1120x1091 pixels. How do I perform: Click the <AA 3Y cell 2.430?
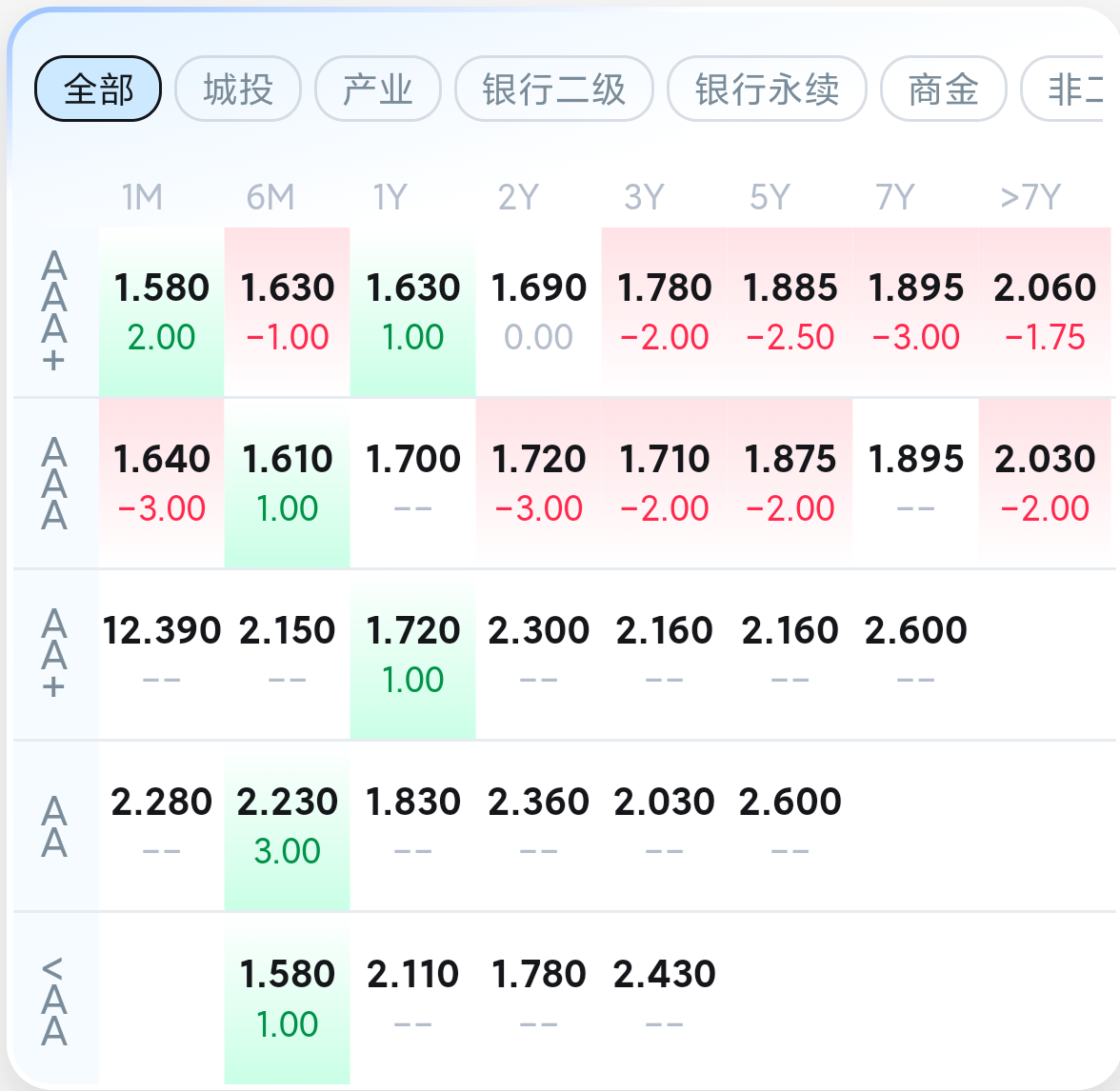(x=664, y=998)
